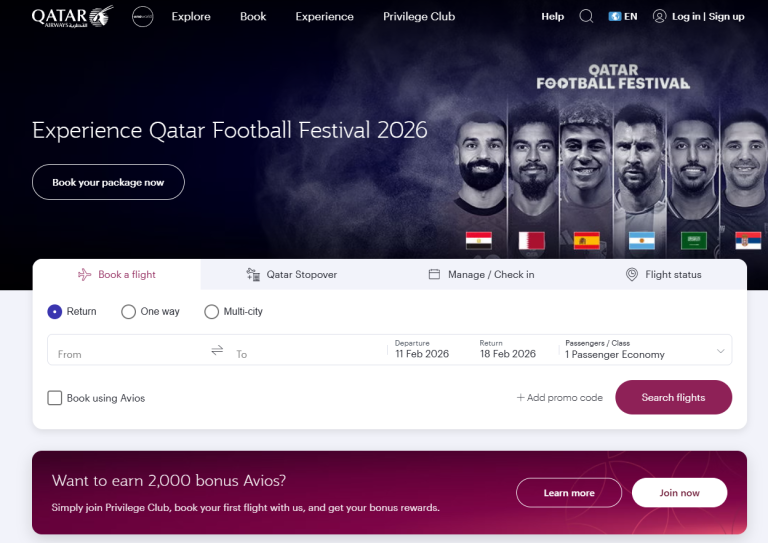The height and width of the screenshot is (543, 768).
Task: Click the swap From and To arrows
Action: [x=217, y=350]
